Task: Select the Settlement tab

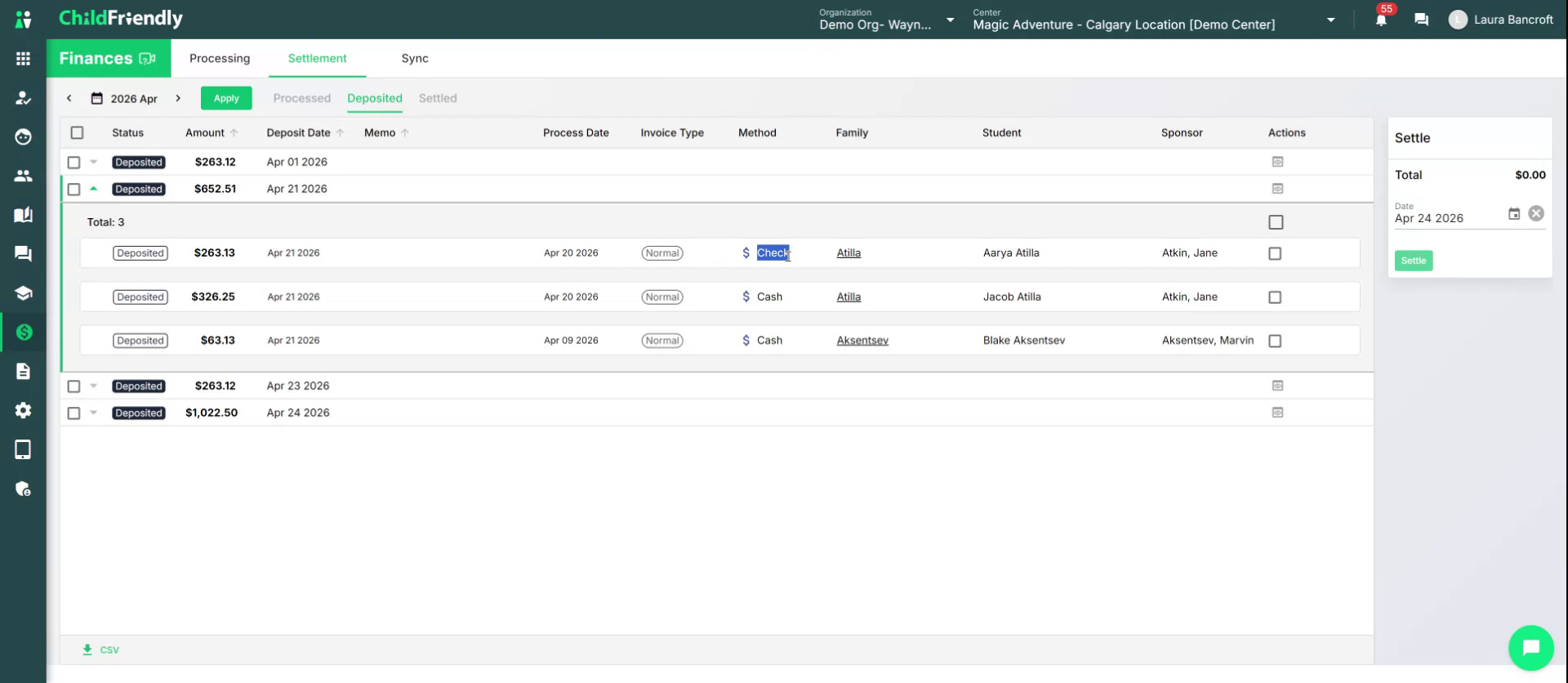Action: point(317,58)
